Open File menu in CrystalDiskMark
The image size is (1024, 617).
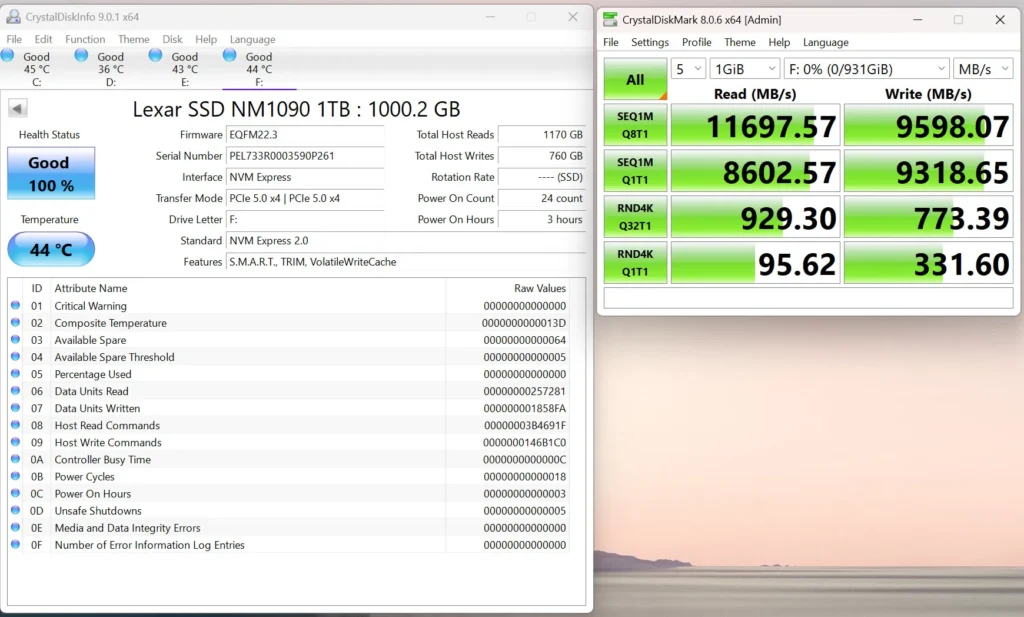[611, 42]
